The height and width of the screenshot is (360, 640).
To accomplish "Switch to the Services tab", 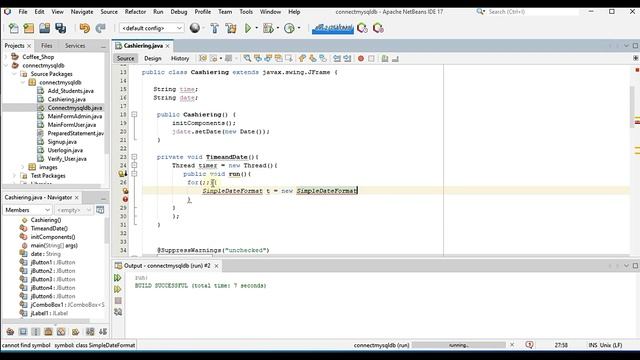I will coord(75,46).
